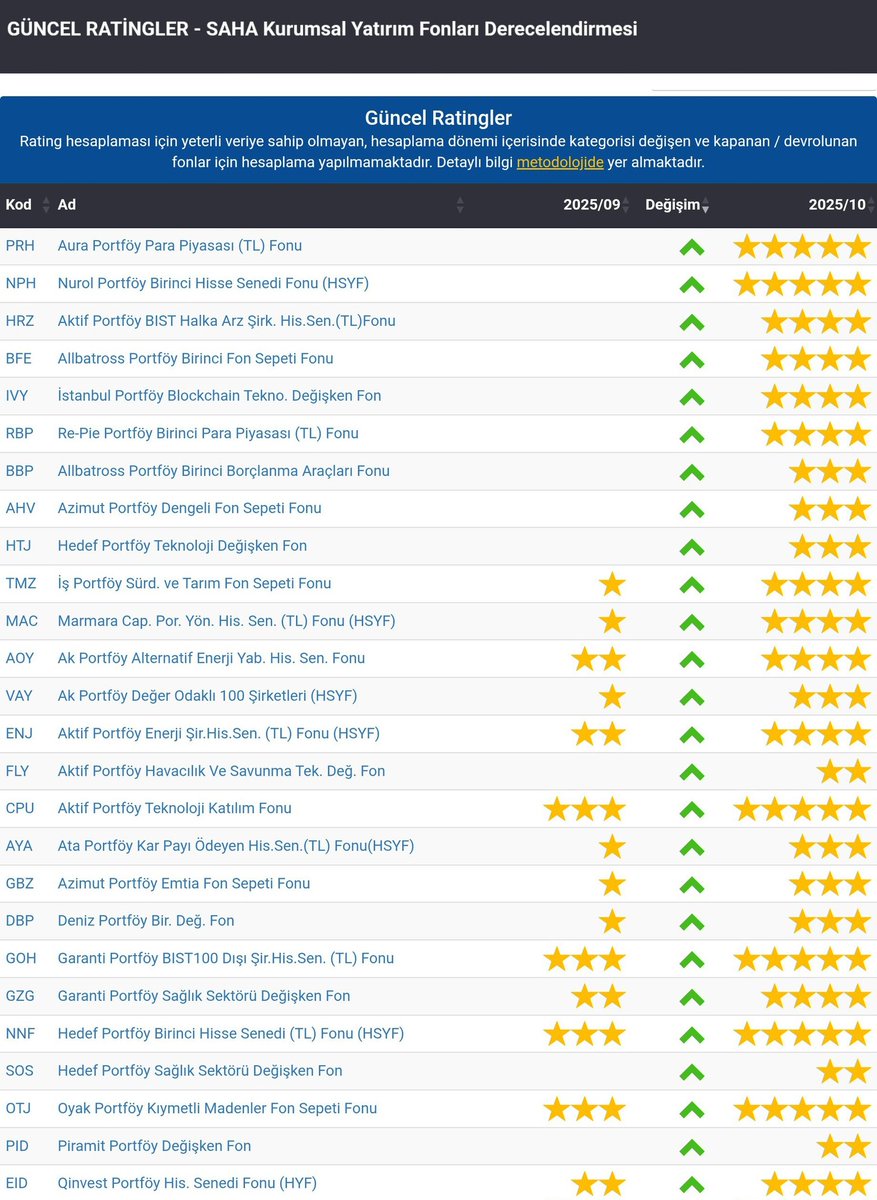877x1200 pixels.
Task: Open Hedef Portföy Teknoloji Değişken Fon
Action: click(183, 546)
